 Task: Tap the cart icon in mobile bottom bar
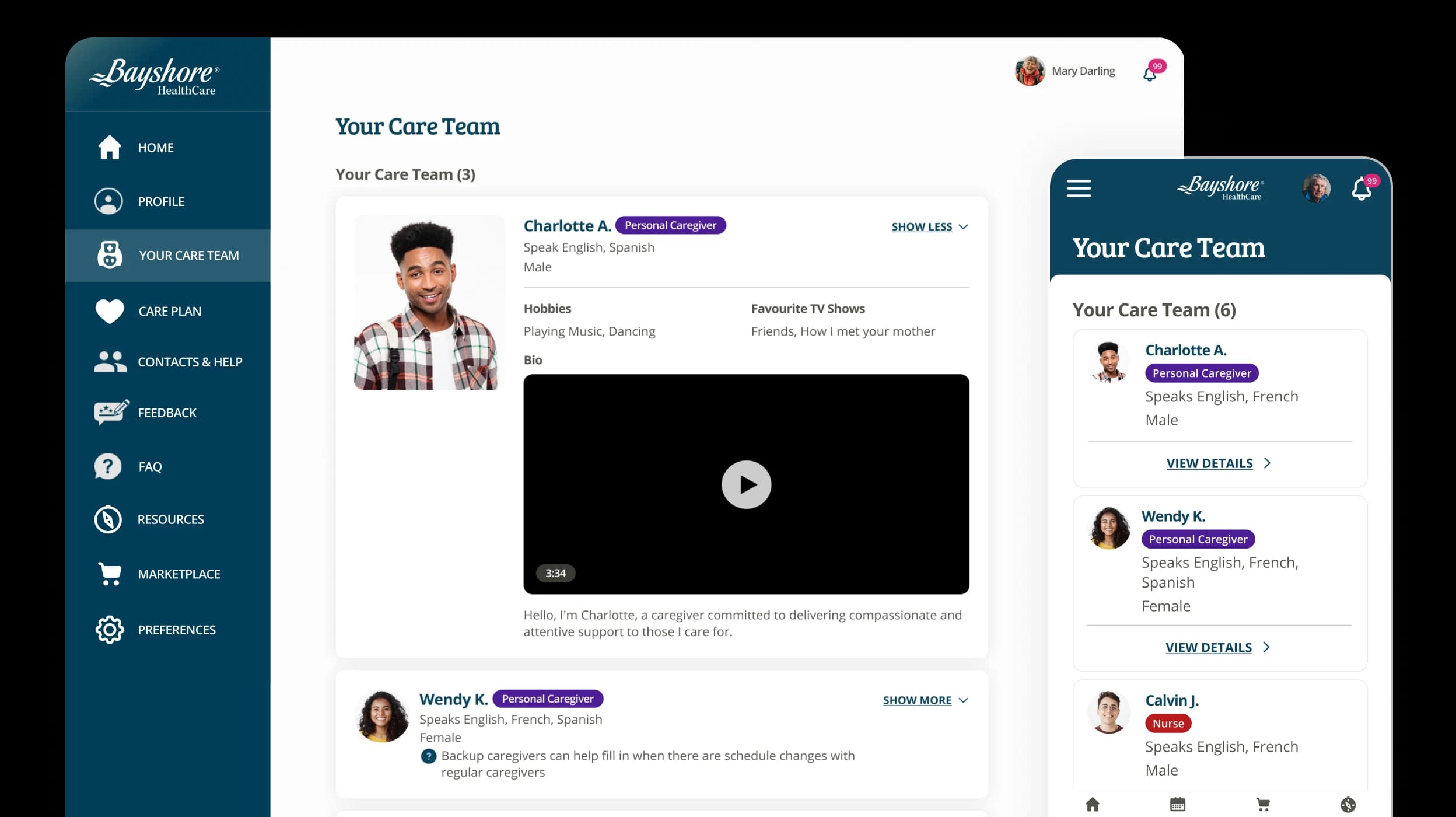[x=1263, y=805]
